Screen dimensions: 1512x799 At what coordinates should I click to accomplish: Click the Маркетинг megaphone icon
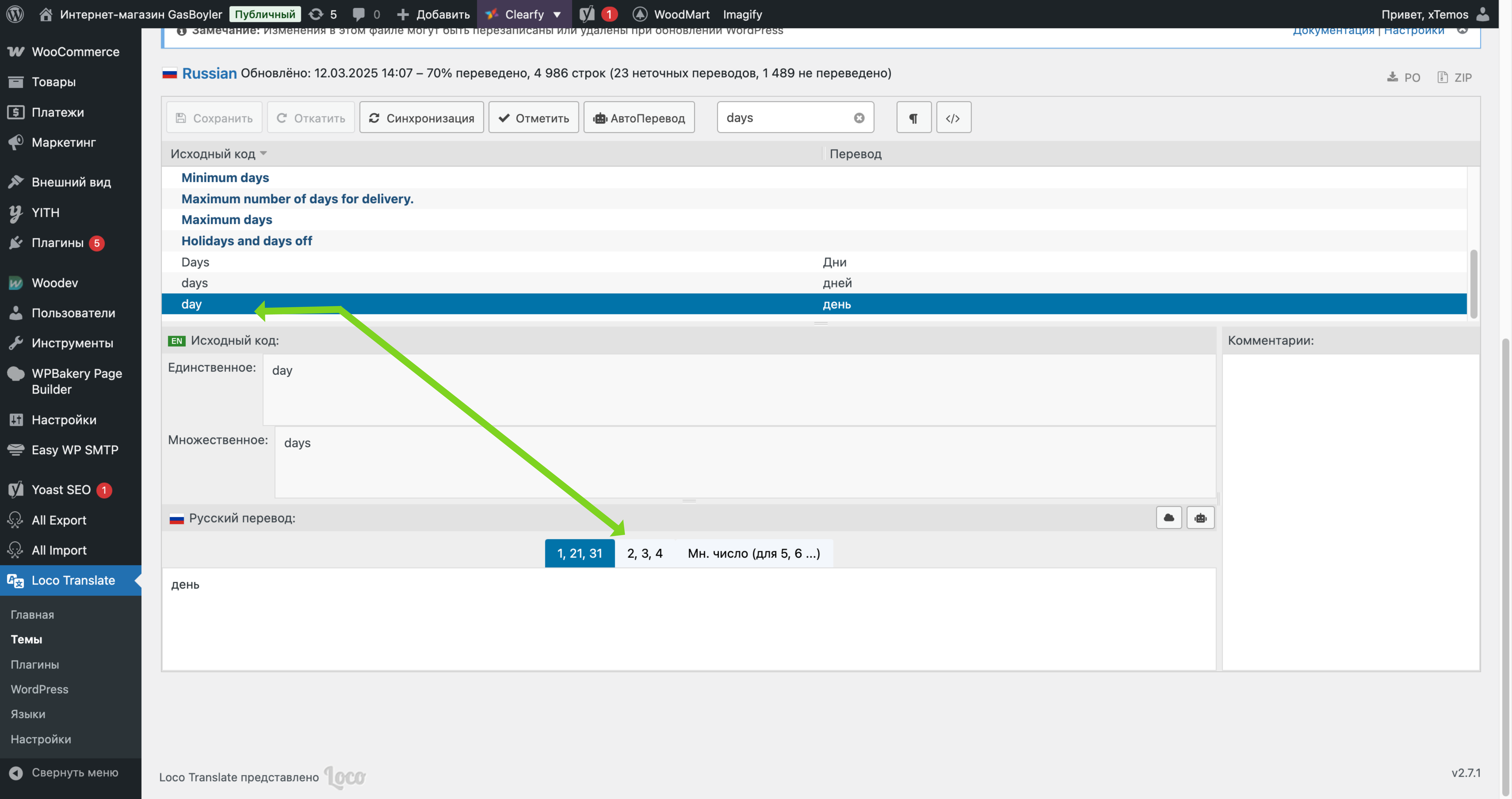click(16, 142)
